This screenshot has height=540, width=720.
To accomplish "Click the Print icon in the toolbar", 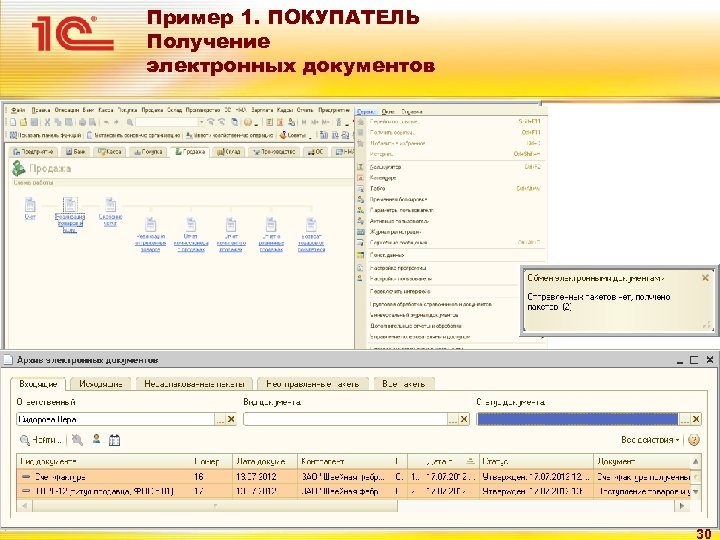I will (82, 122).
